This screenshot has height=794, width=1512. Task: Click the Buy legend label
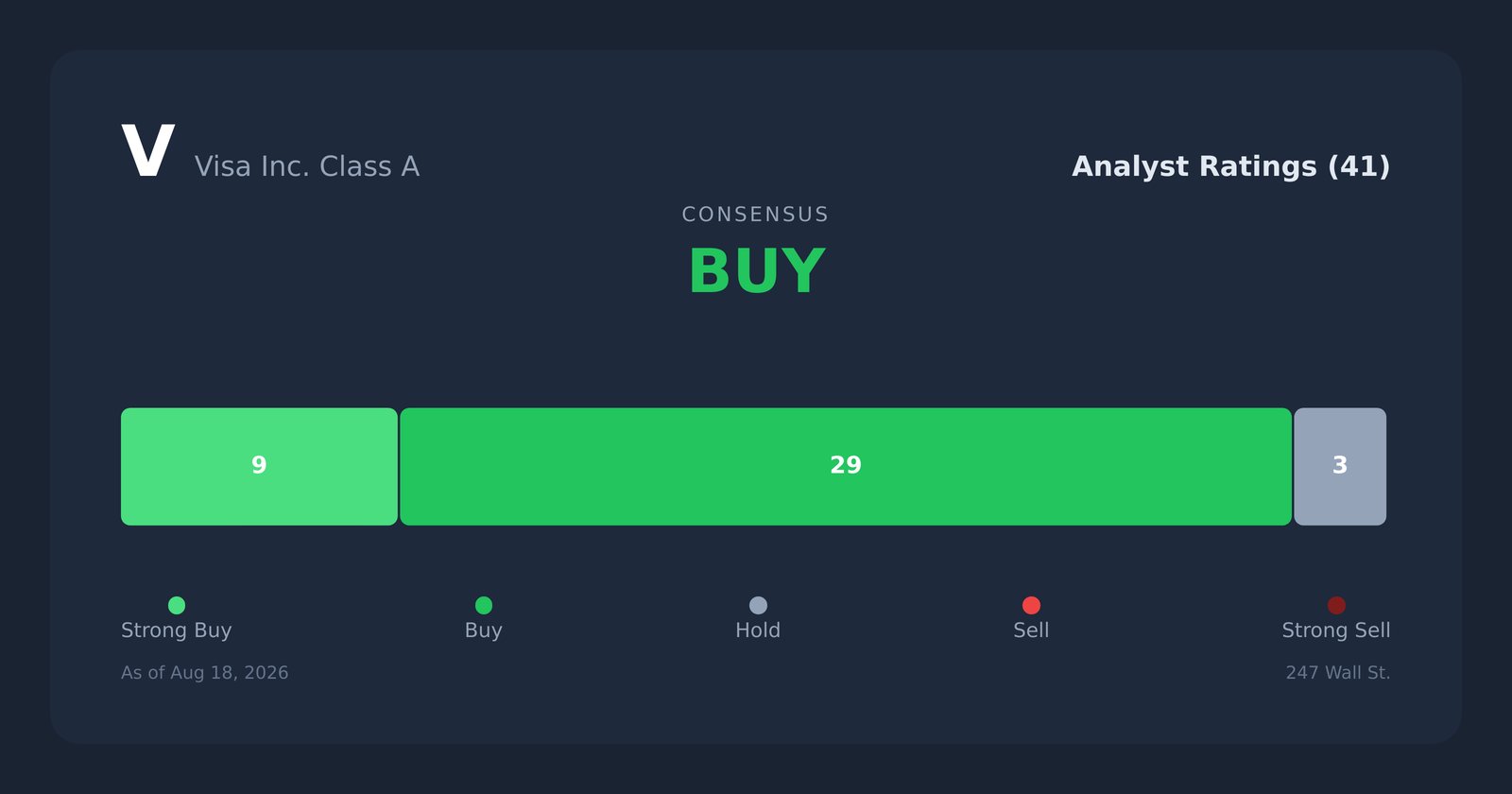click(x=484, y=630)
